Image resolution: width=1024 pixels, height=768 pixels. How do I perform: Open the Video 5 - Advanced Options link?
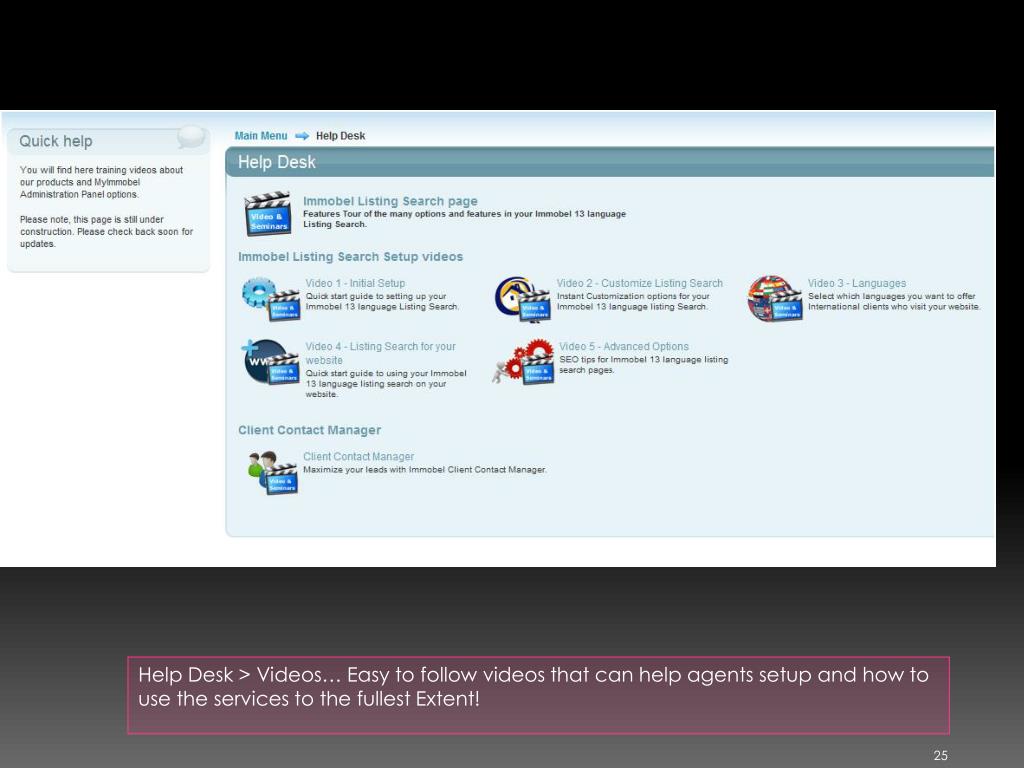pos(624,347)
